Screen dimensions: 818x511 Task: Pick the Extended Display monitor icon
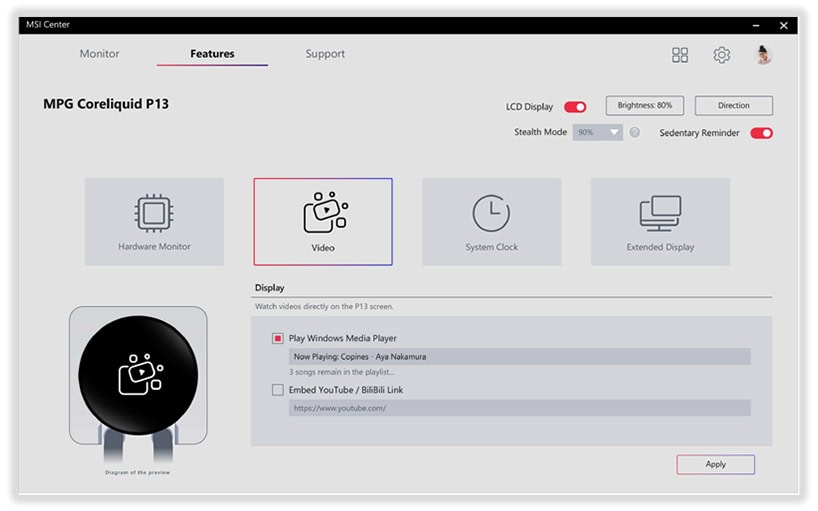pyautogui.click(x=660, y=212)
